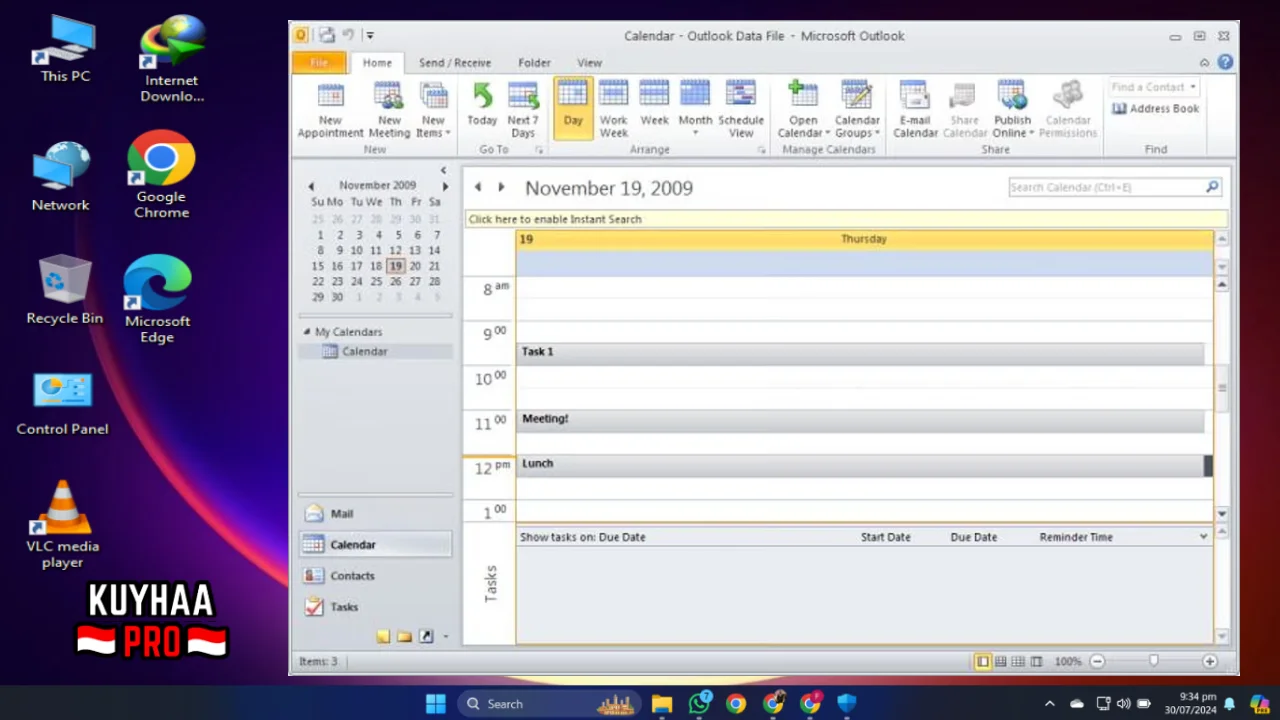The height and width of the screenshot is (720, 1280).
Task: Sort tasks by Start Date column
Action: pyautogui.click(x=886, y=537)
